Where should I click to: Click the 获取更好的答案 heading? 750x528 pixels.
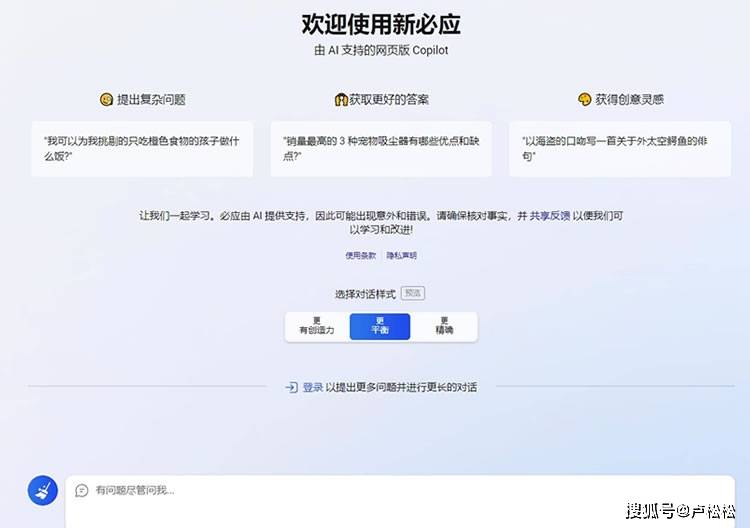(389, 99)
